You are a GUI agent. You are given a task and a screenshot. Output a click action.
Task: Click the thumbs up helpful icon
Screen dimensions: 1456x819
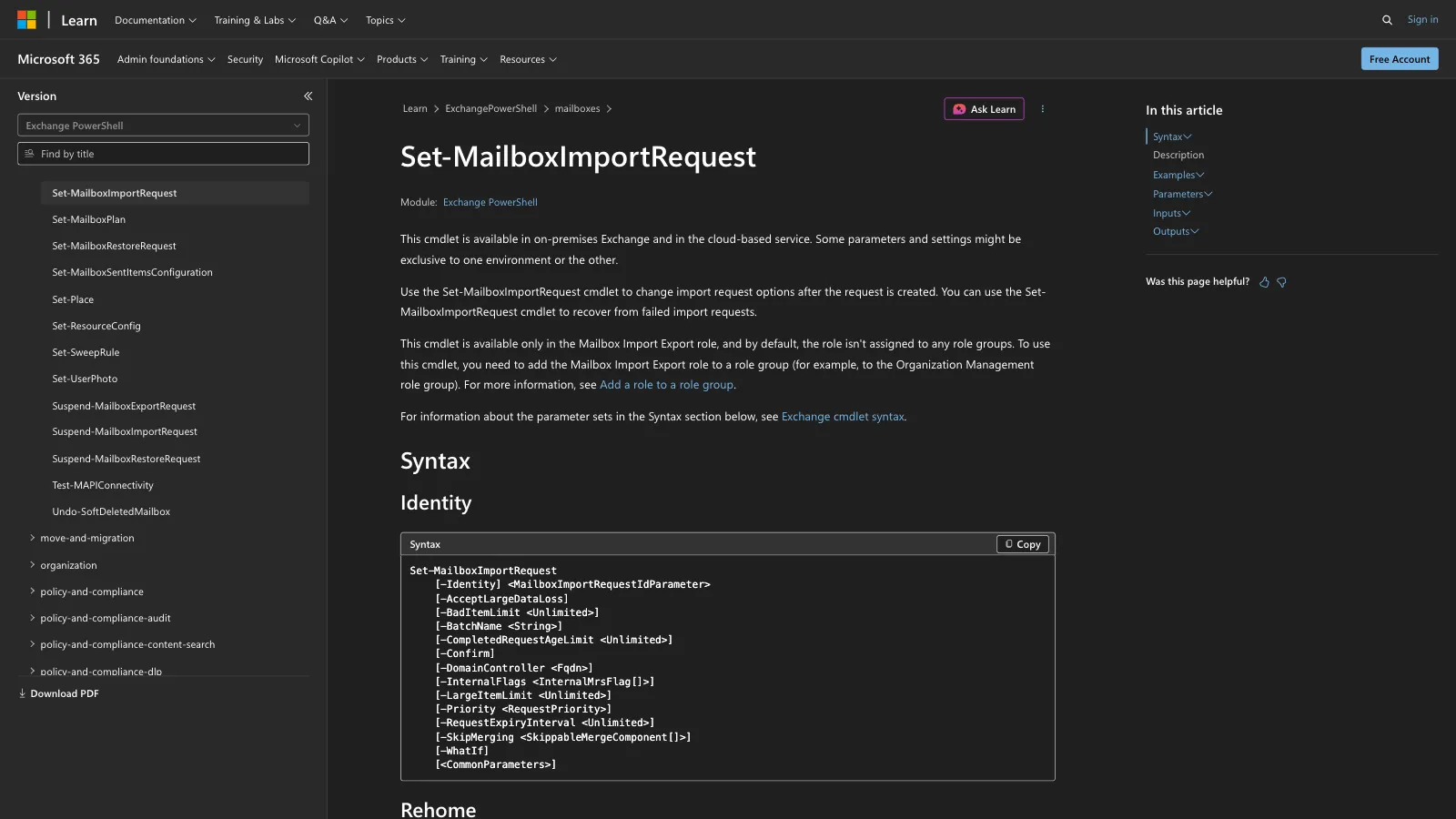click(x=1264, y=282)
